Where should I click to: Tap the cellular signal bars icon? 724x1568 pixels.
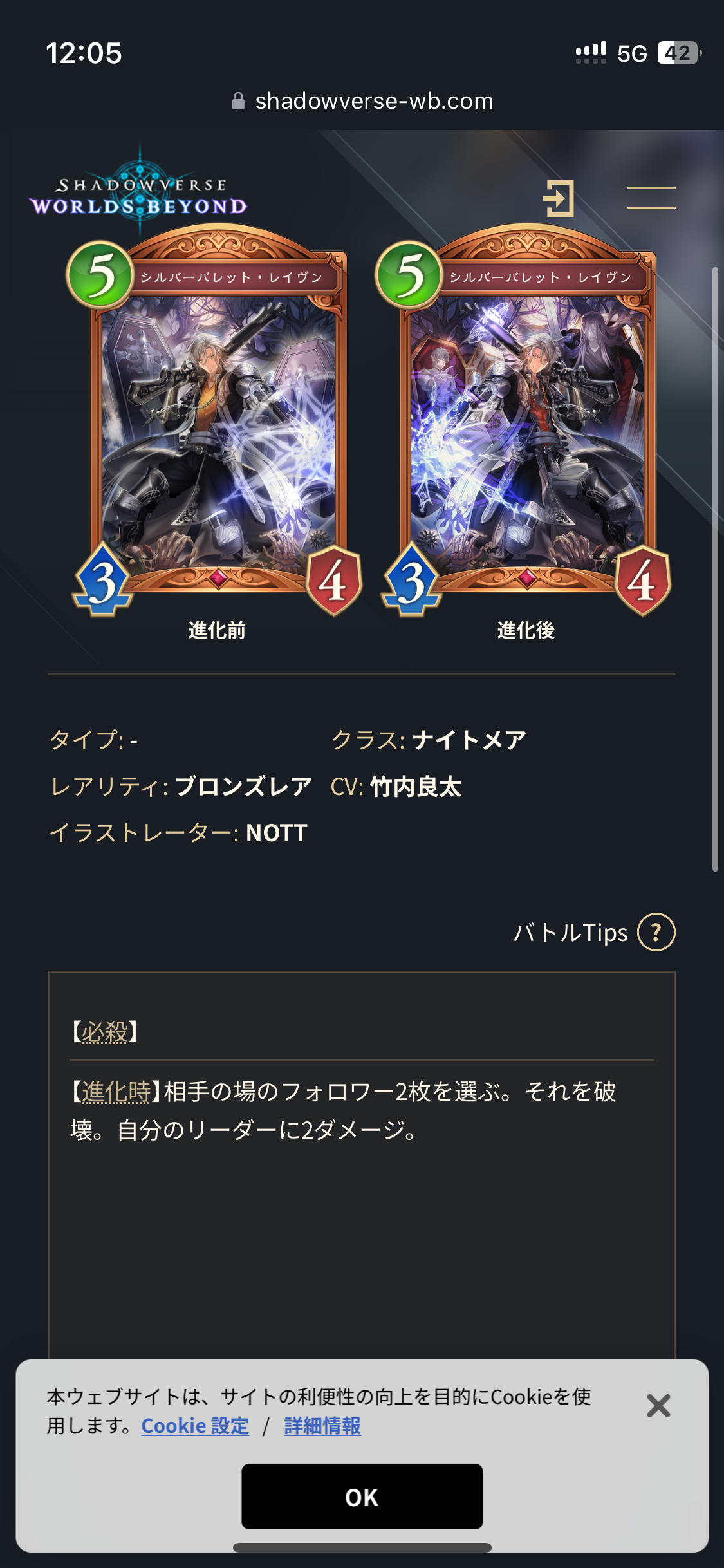591,53
